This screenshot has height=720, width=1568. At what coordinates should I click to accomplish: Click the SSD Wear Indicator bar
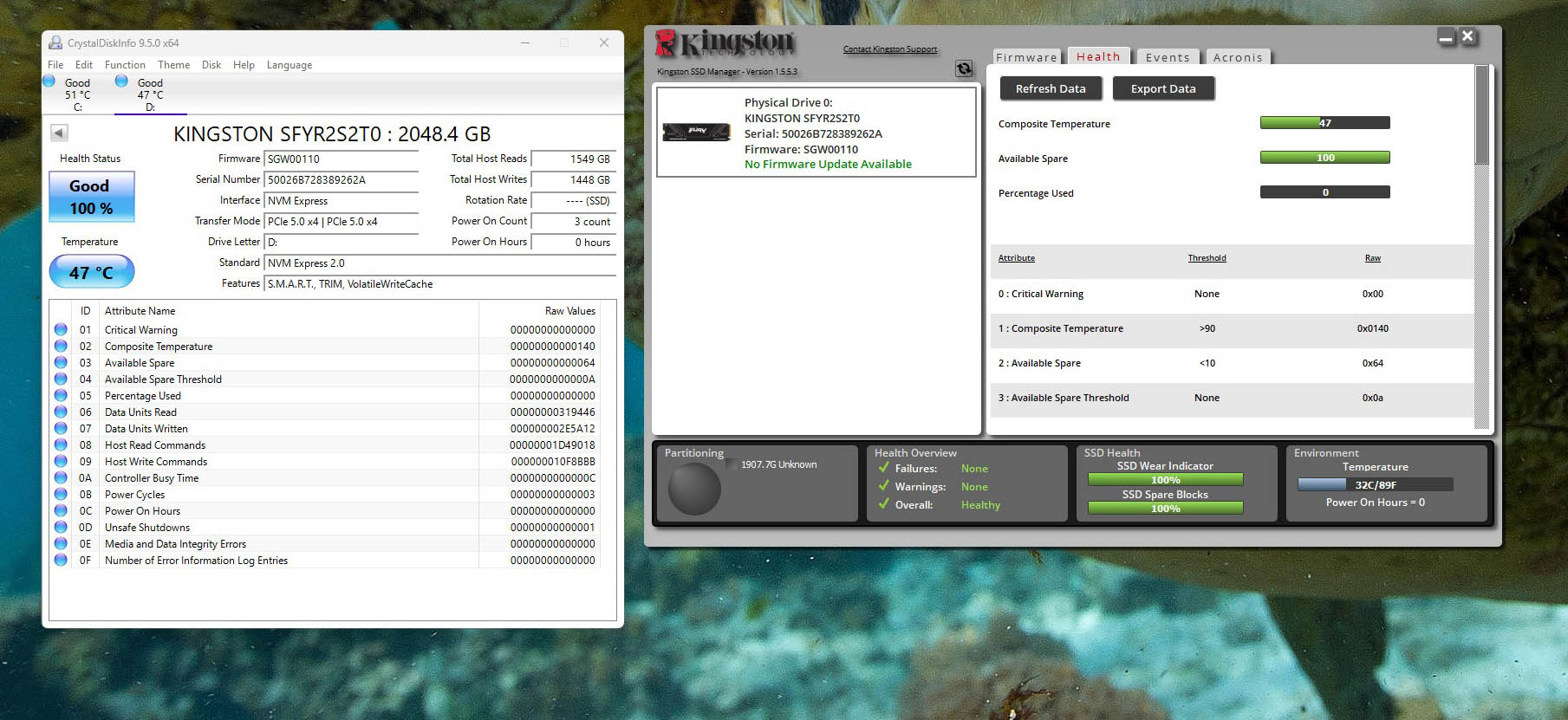[x=1166, y=480]
